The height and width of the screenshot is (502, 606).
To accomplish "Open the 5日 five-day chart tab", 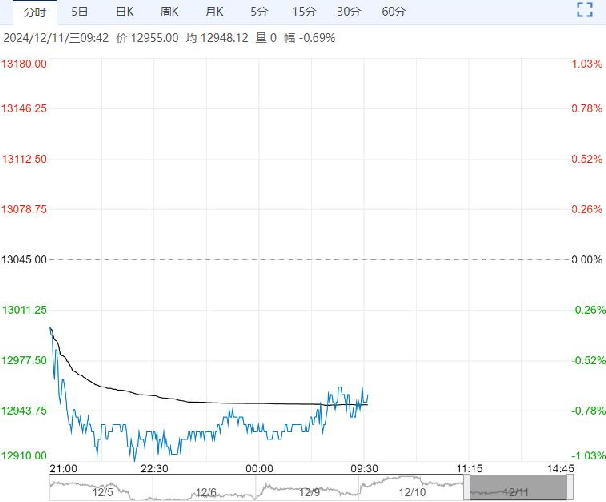I will pos(79,13).
